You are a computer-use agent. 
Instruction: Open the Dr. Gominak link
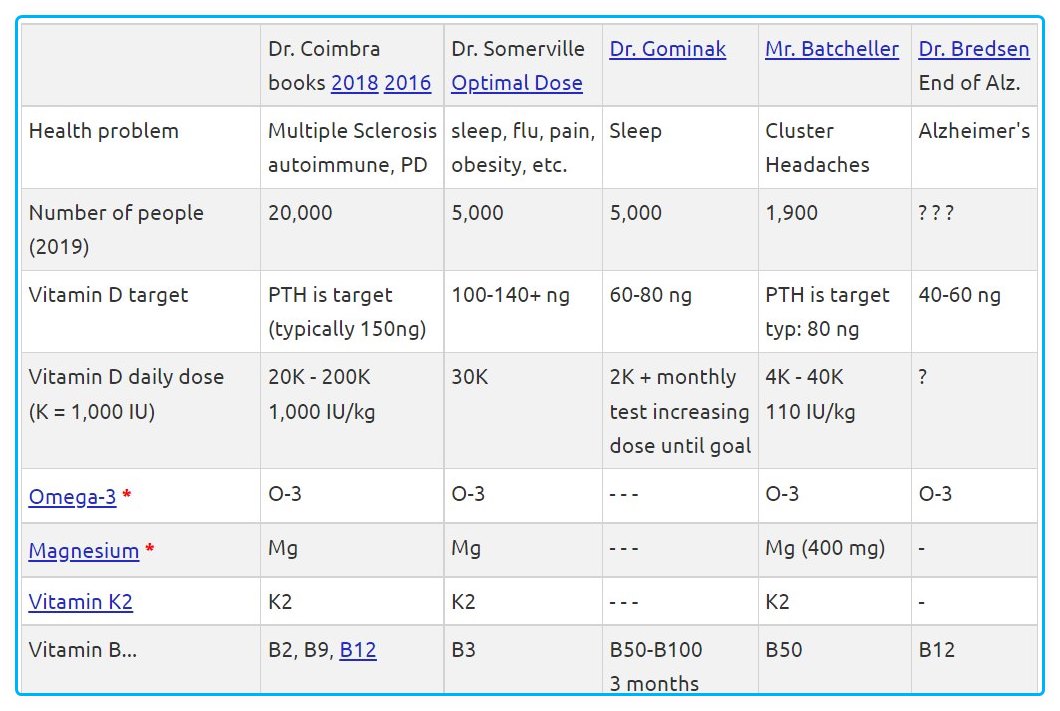(667, 49)
